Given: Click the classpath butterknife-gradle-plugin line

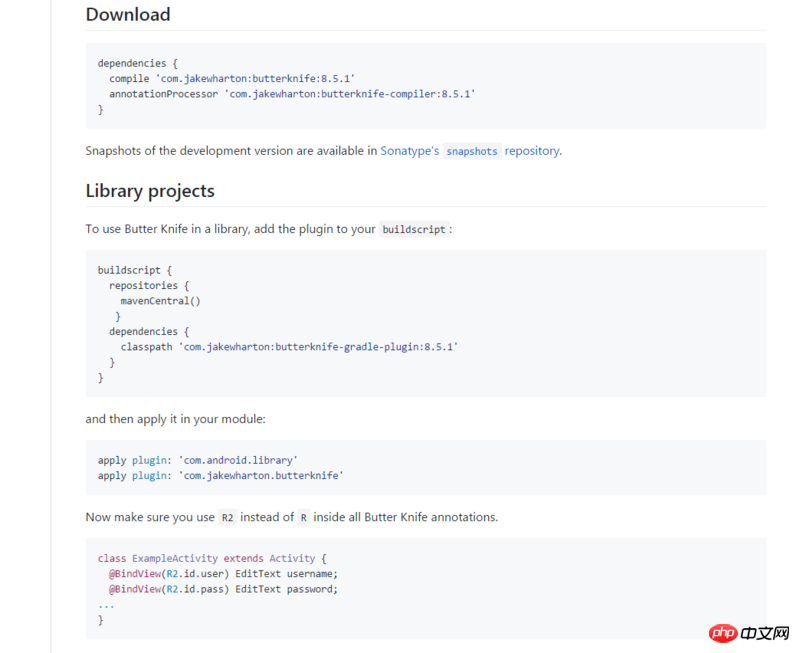Looking at the screenshot, I should click(289, 347).
